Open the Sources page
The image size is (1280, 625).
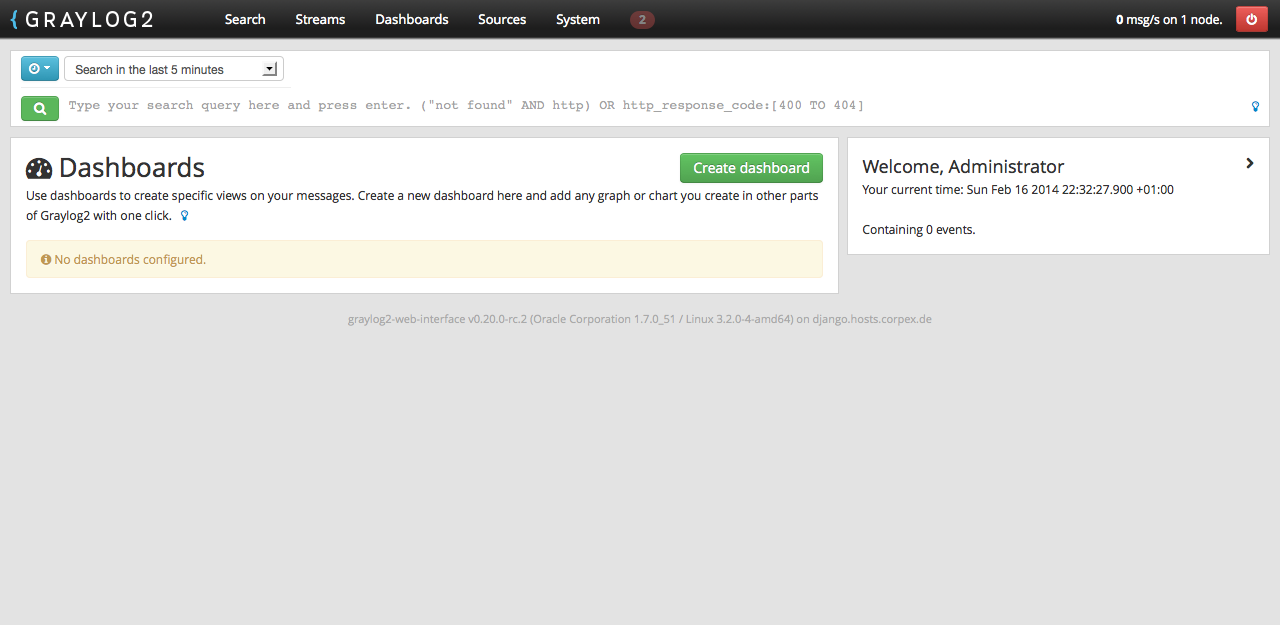click(x=502, y=19)
